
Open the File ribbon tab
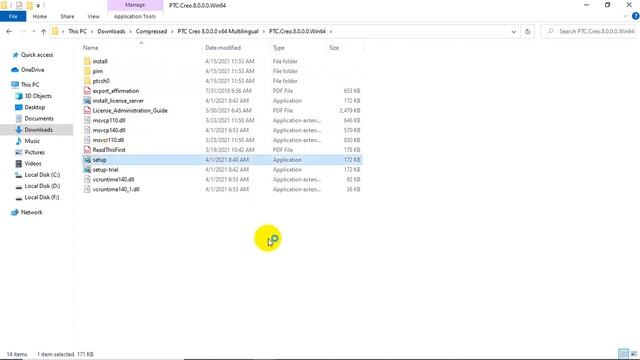pos(13,16)
